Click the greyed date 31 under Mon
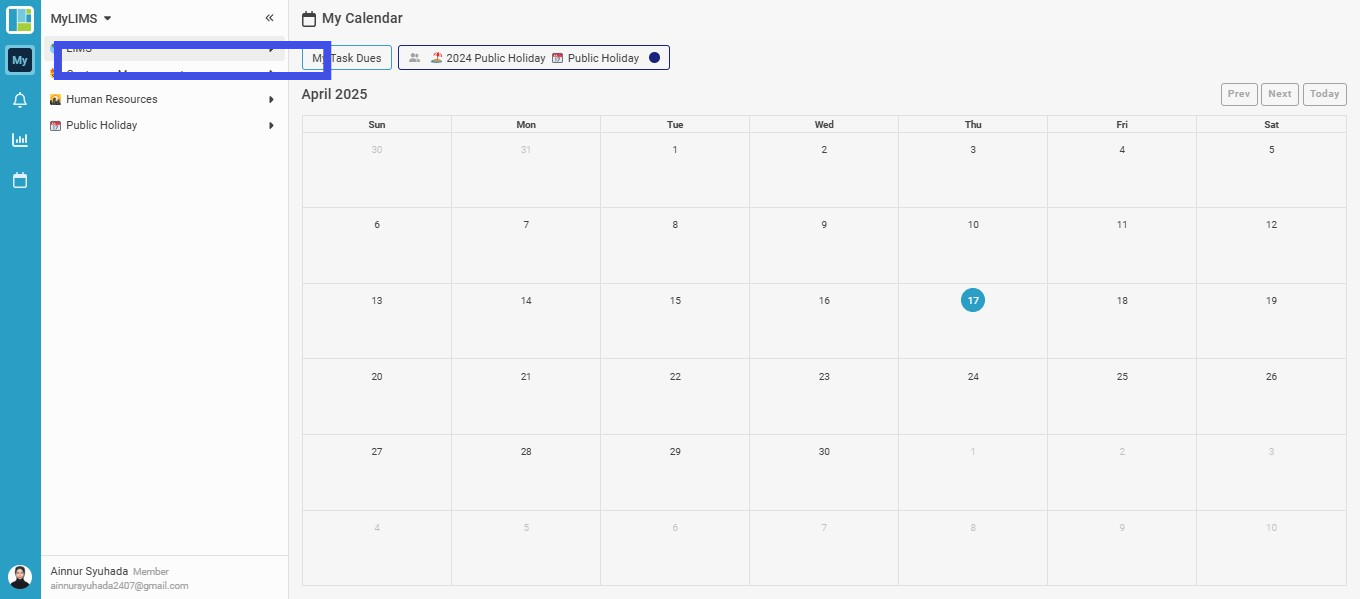Screen dimensions: 1360x599 [526, 150]
